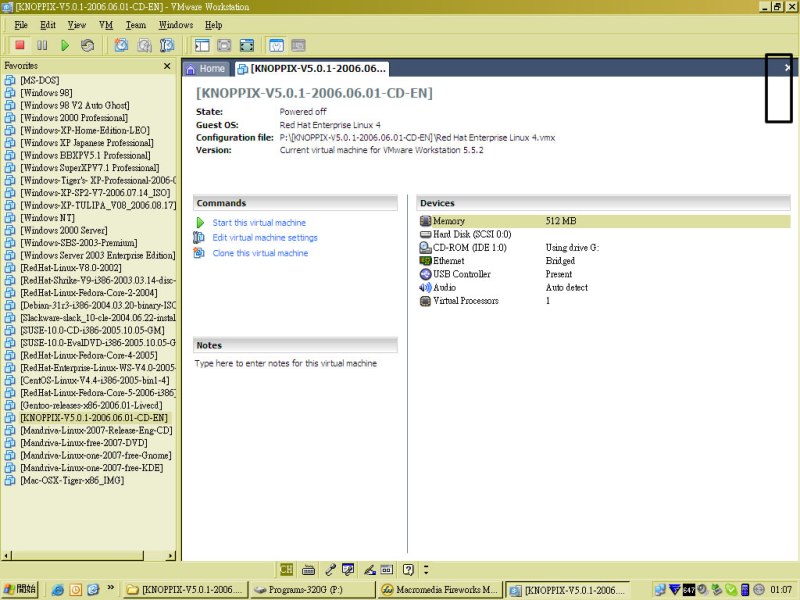Click the blue triangle tray icon
Screen dimensions: 800x600
(674, 590)
